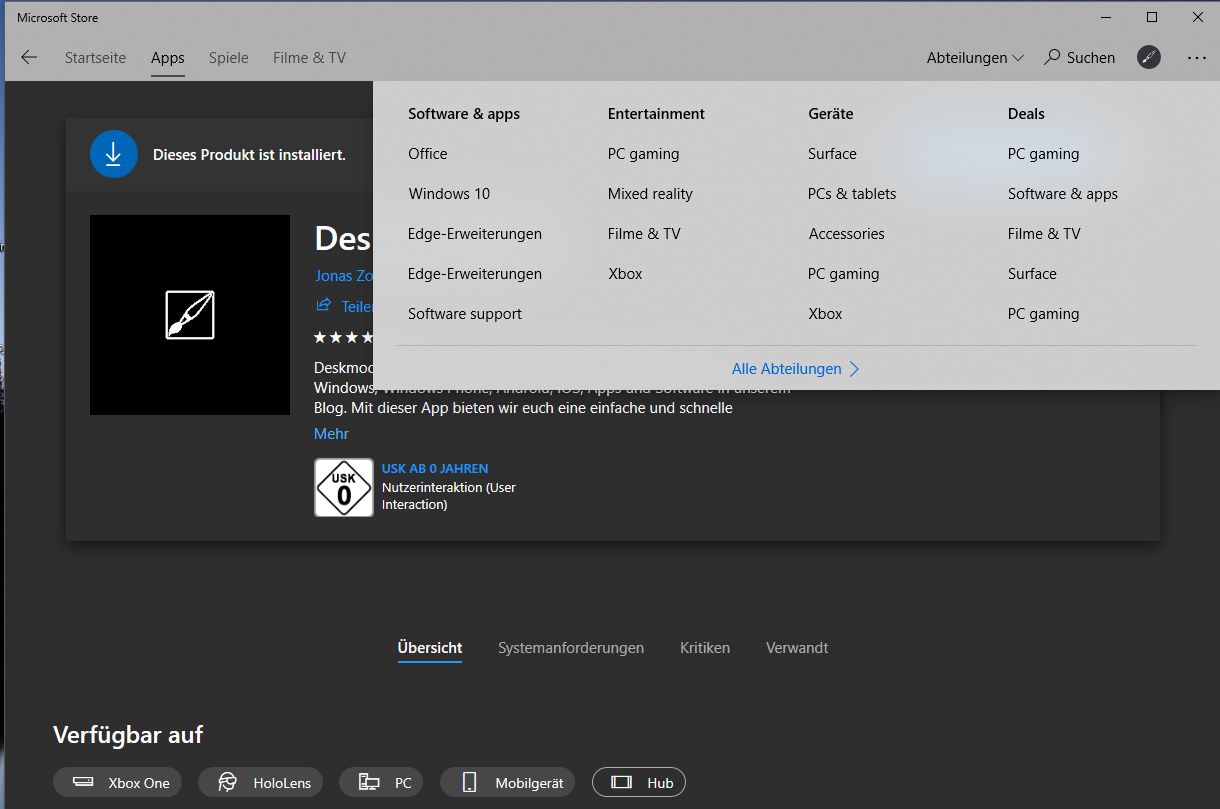
Task: Open the search magnifier icon
Action: [1052, 58]
